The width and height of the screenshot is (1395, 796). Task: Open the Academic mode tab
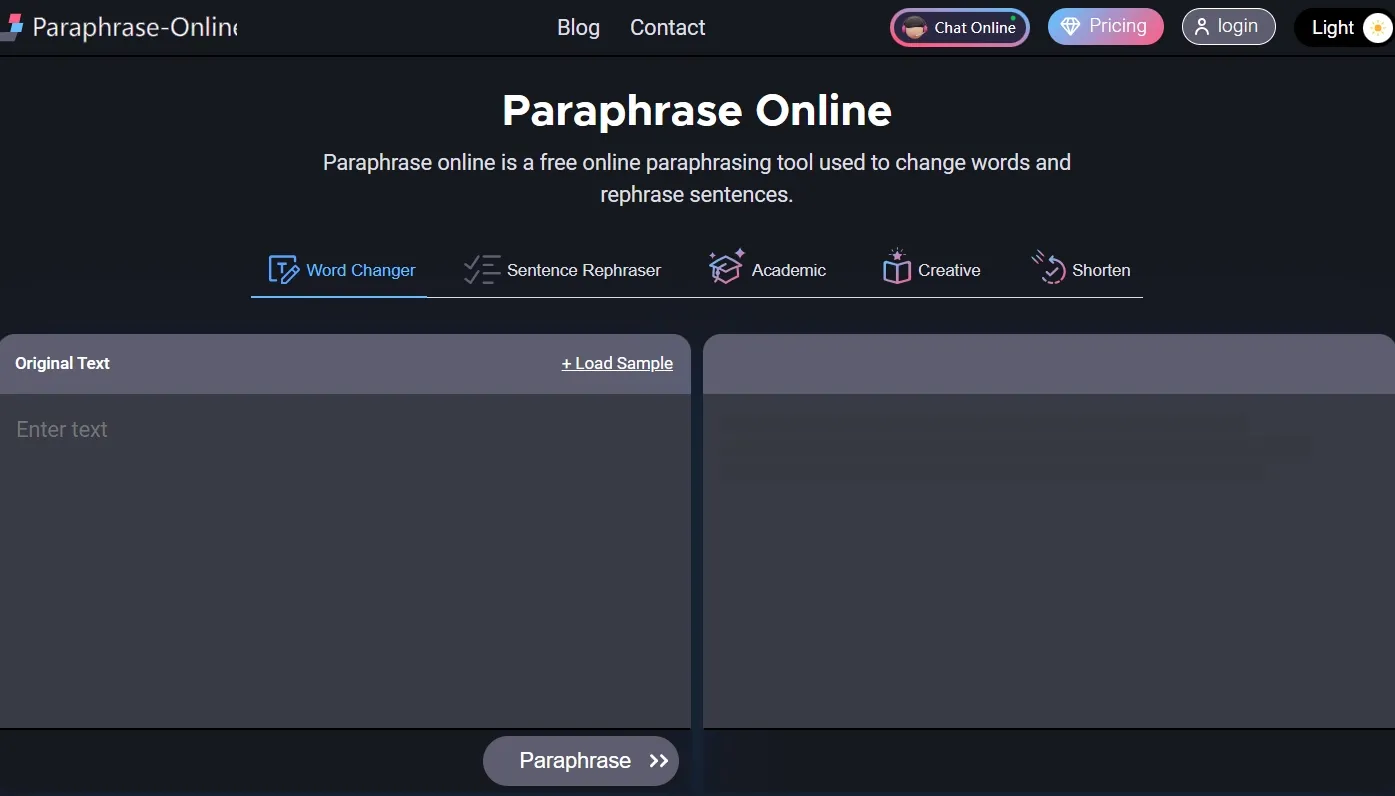click(767, 270)
